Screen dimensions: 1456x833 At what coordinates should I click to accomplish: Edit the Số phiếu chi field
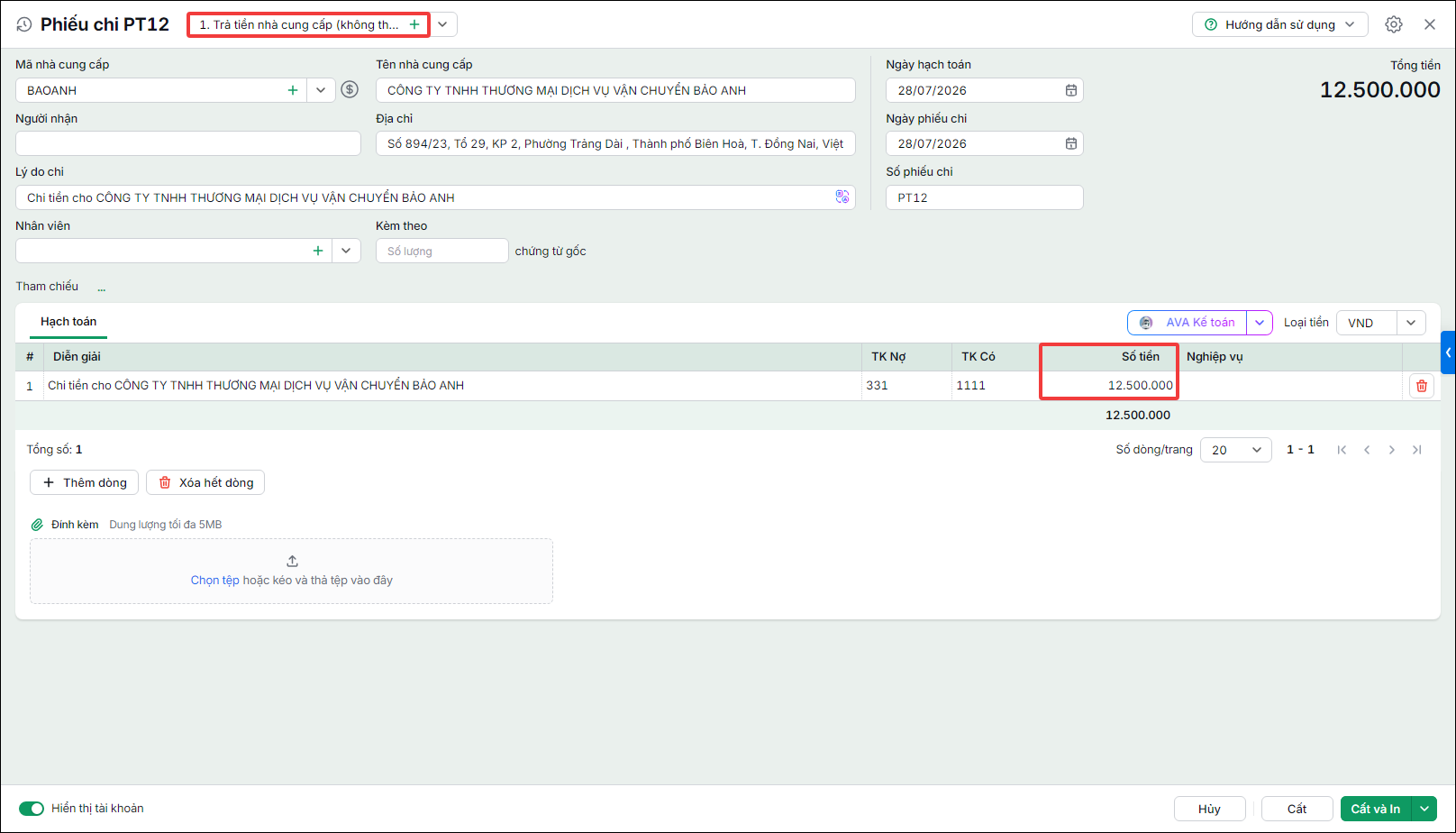[984, 197]
